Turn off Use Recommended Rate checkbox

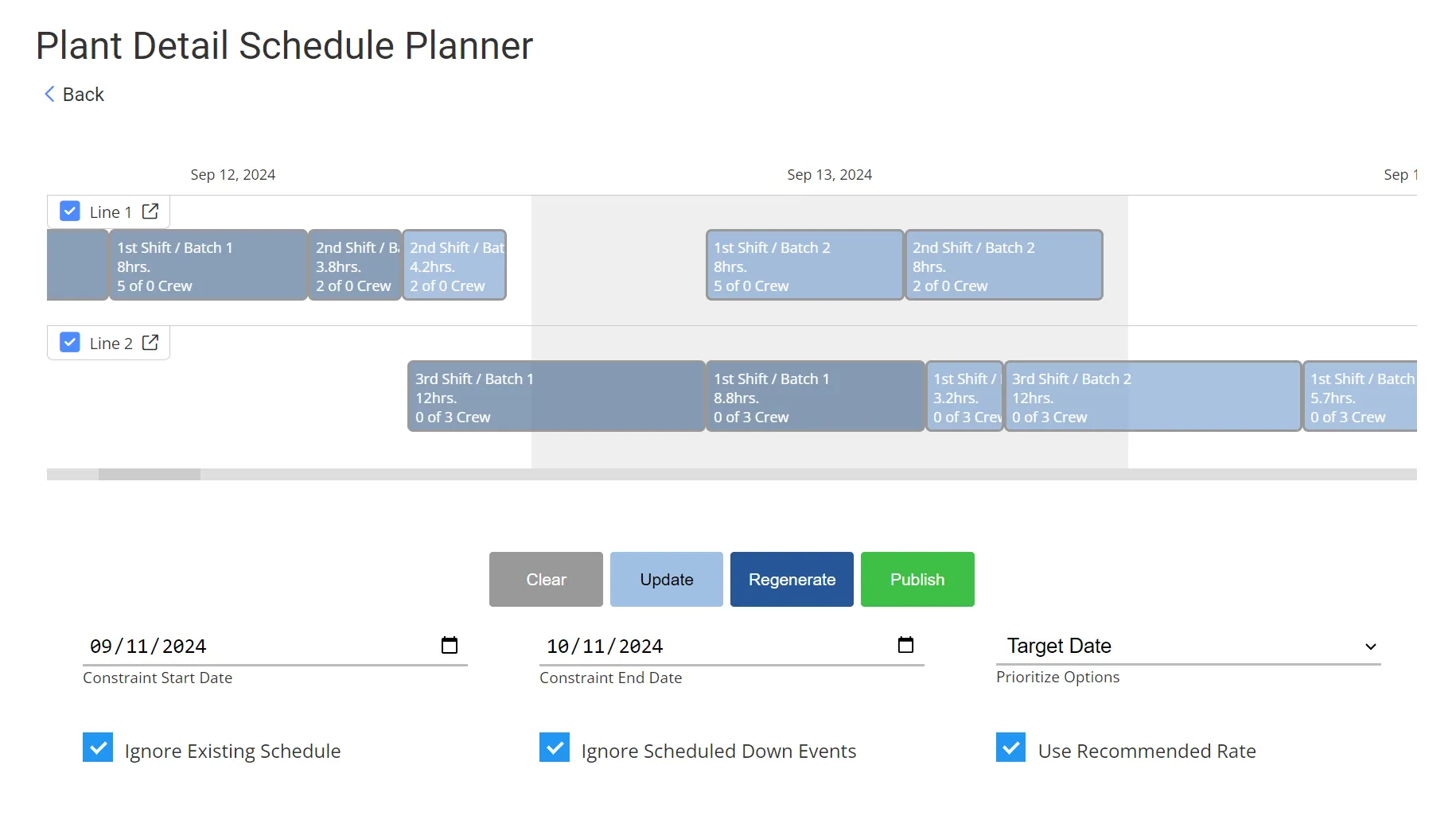(x=1010, y=748)
